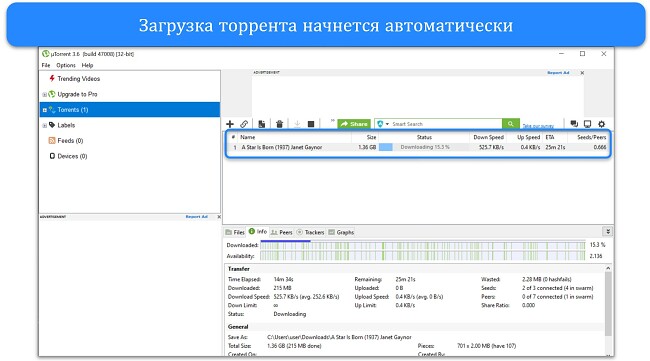Sort by Down Speed column header
The height and width of the screenshot is (361, 650).
488,137
